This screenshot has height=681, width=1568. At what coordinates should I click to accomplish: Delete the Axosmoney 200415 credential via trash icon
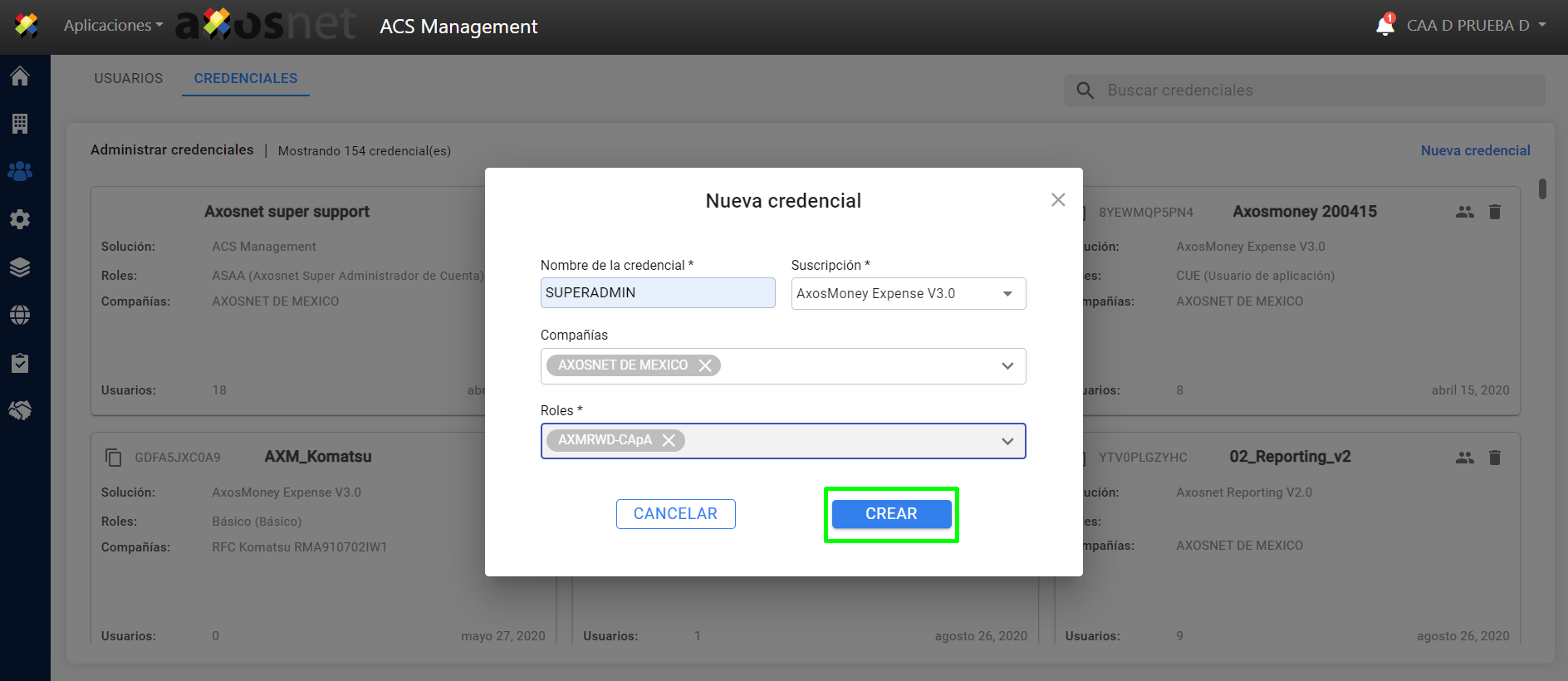(1494, 212)
